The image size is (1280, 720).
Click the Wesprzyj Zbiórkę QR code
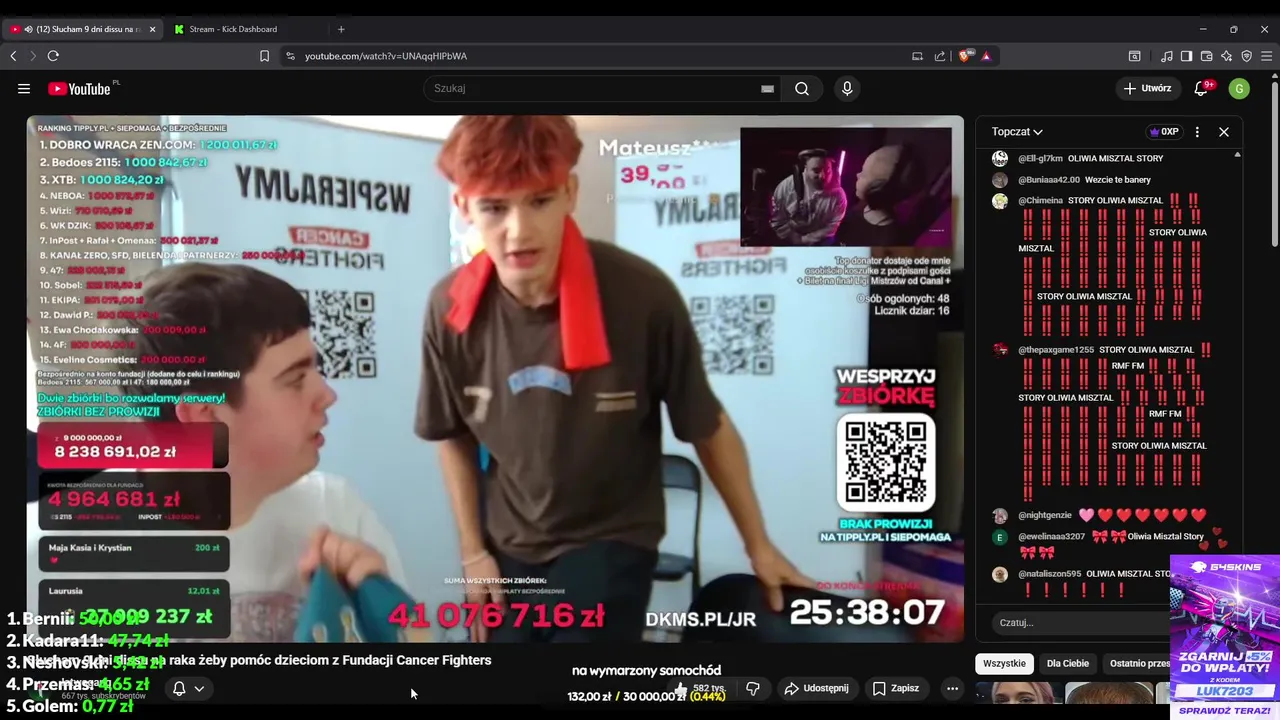[886, 461]
